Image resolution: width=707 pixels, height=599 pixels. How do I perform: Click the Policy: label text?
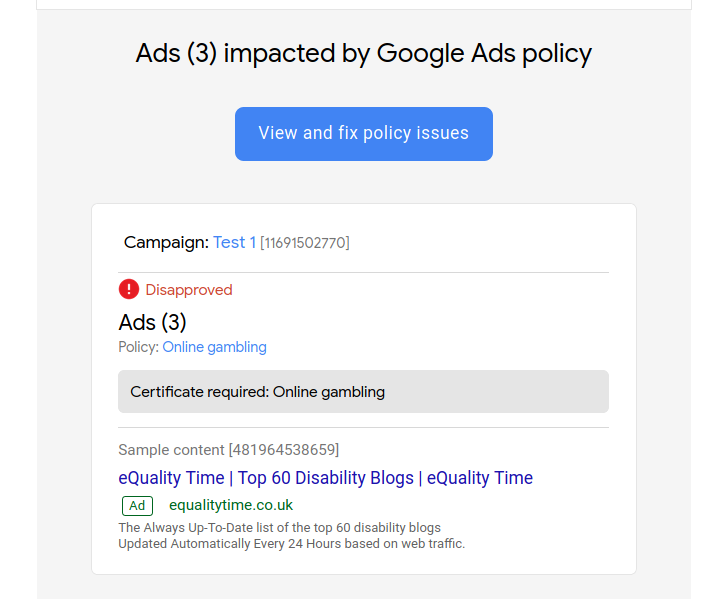pyautogui.click(x=138, y=347)
